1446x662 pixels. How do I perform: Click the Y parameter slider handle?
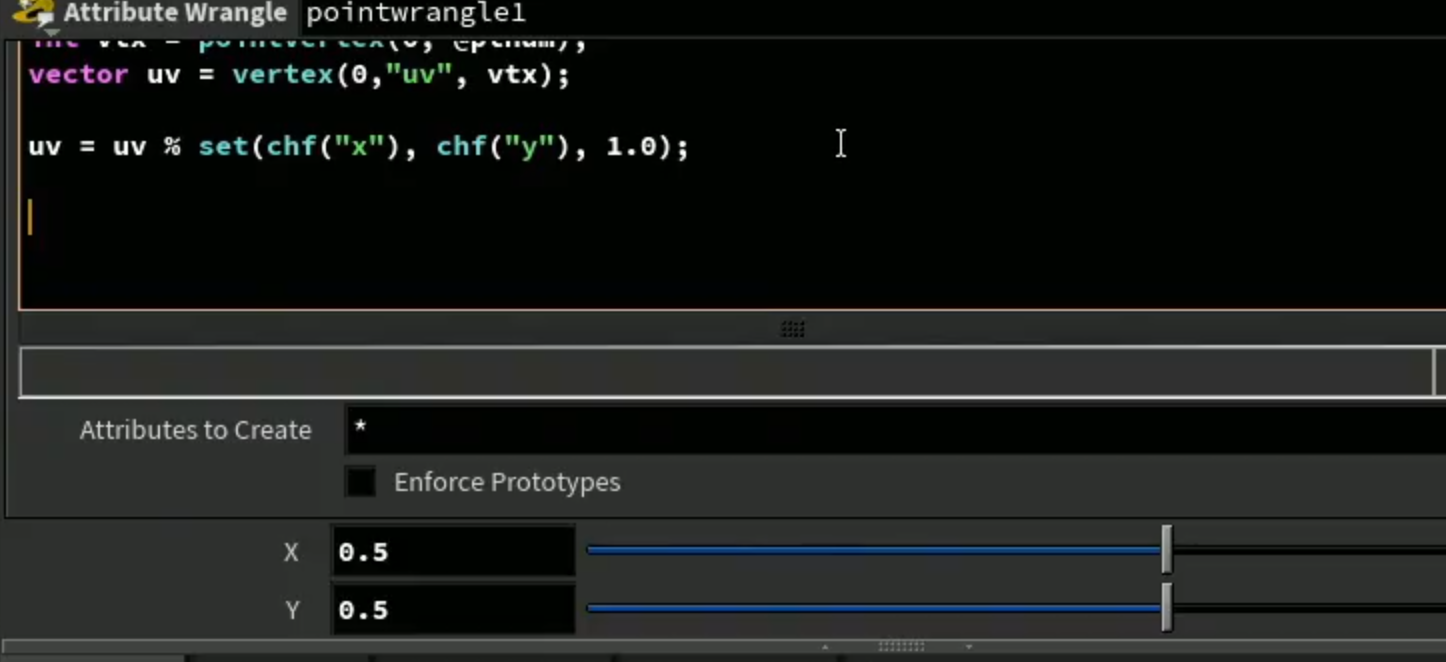click(x=1166, y=608)
